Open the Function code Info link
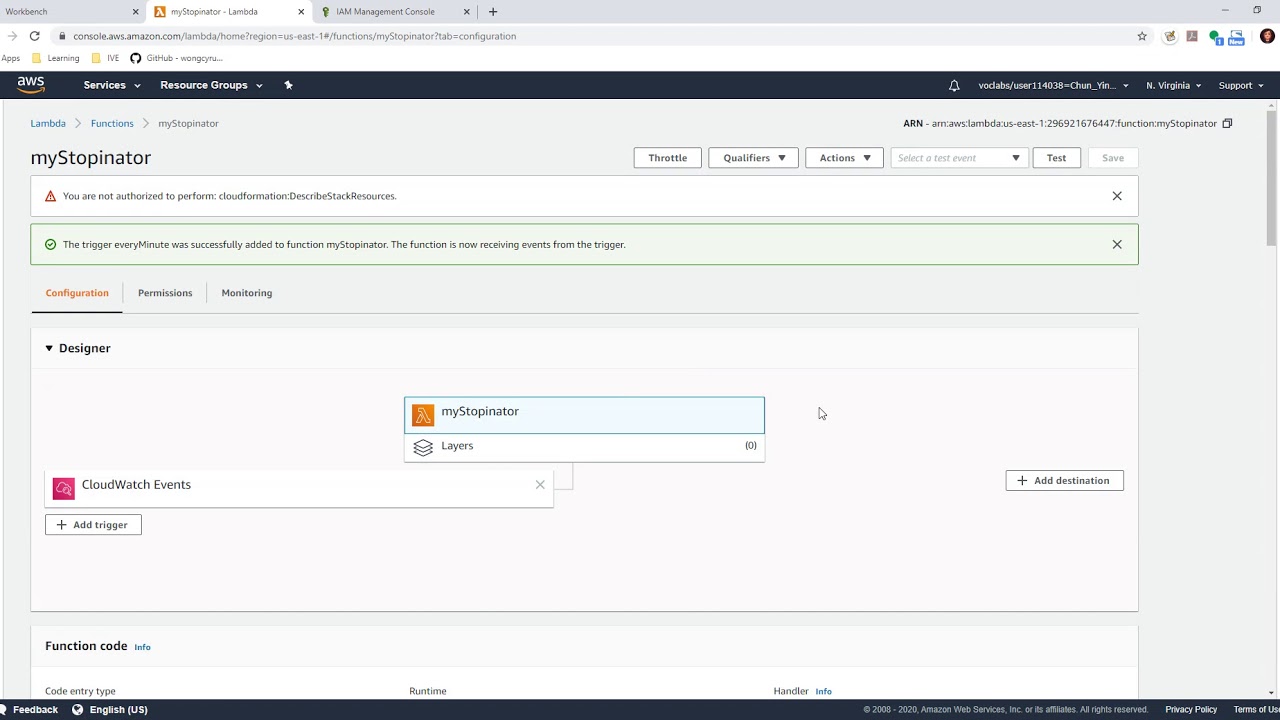 (x=142, y=647)
